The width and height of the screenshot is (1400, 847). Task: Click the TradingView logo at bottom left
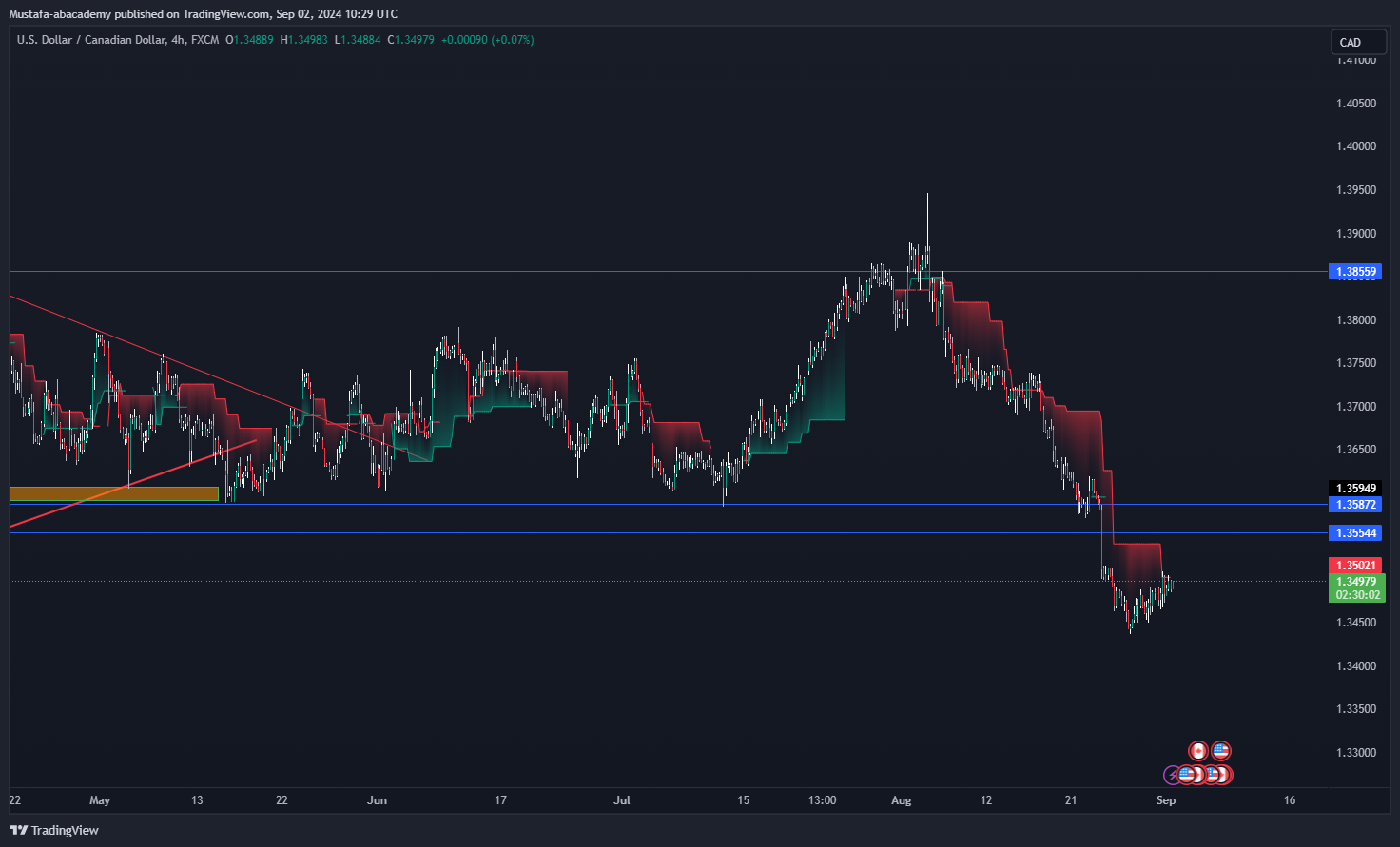[x=54, y=830]
